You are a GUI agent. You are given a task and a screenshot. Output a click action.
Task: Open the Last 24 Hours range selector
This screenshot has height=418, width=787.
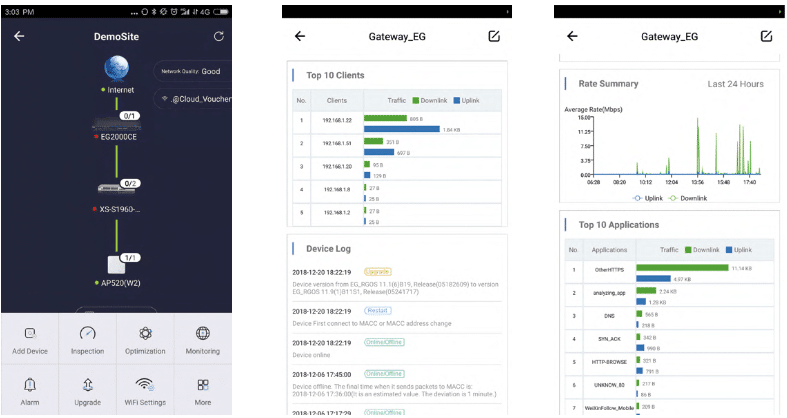point(735,84)
